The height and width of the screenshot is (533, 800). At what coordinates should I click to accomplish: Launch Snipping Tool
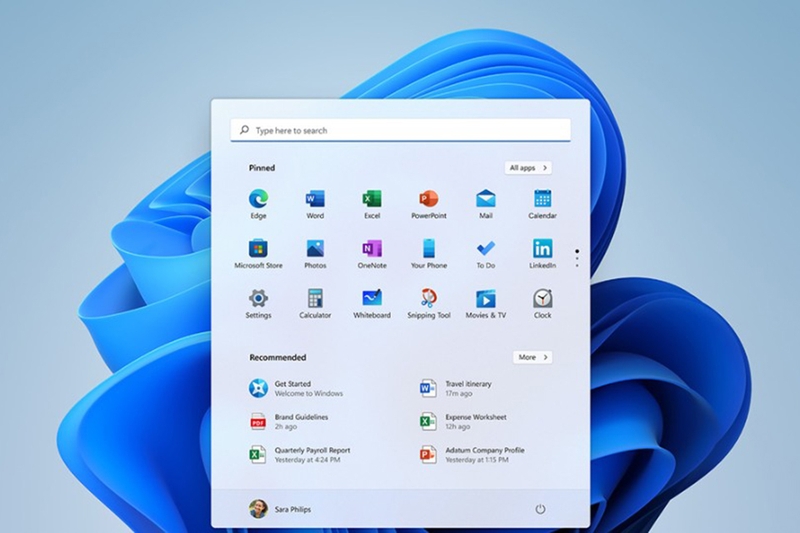[429, 303]
